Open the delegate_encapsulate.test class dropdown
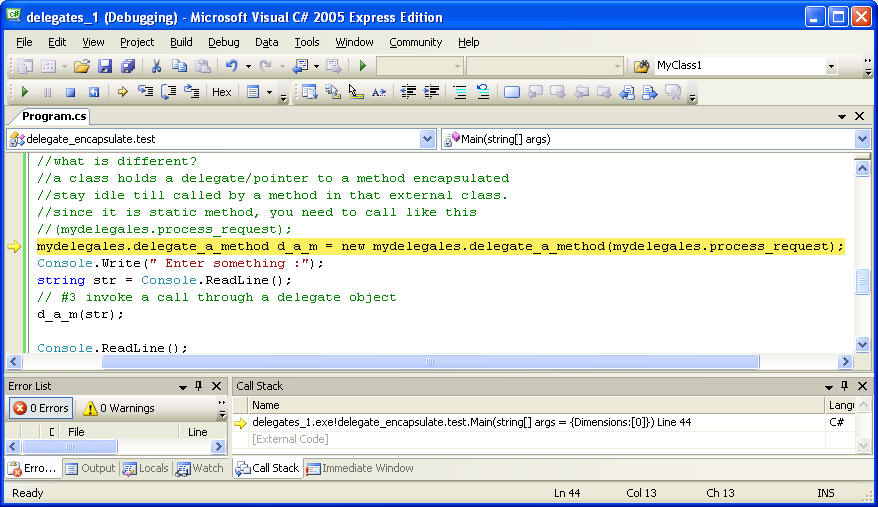Viewport: 878px width, 507px height. click(428, 139)
